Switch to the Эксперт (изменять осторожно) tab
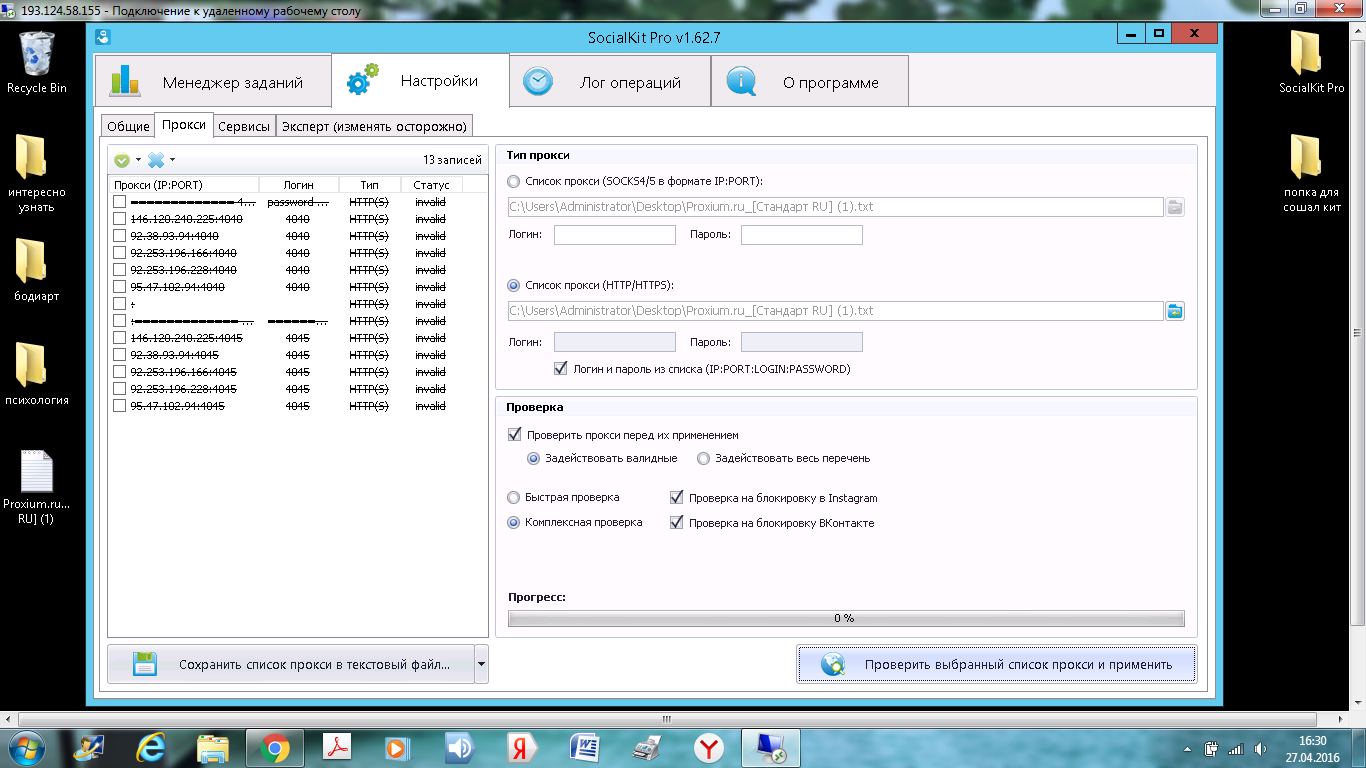The image size is (1366, 768). 374,126
